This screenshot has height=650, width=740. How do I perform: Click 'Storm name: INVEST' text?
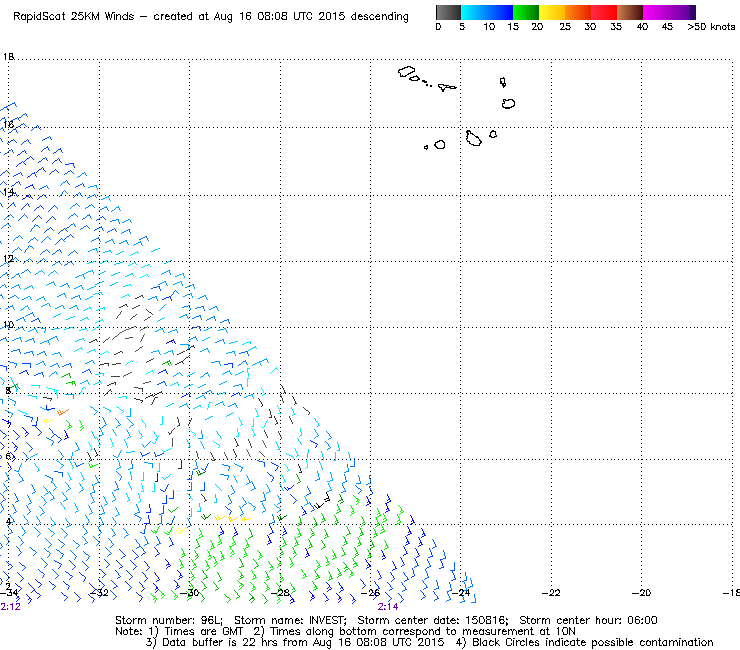click(x=290, y=620)
